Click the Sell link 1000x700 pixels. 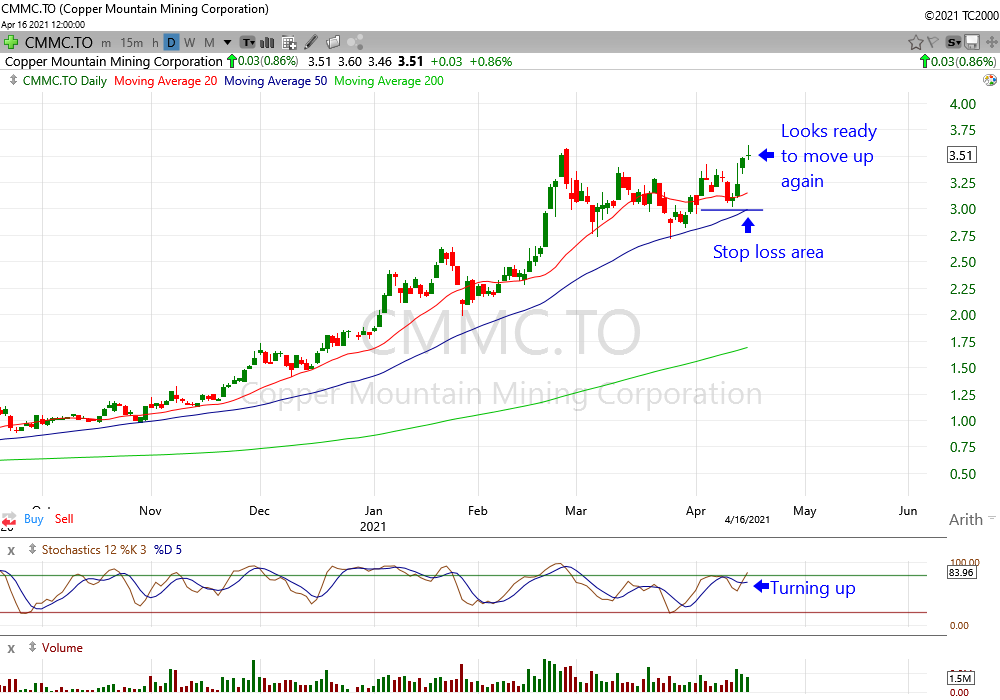(64, 519)
